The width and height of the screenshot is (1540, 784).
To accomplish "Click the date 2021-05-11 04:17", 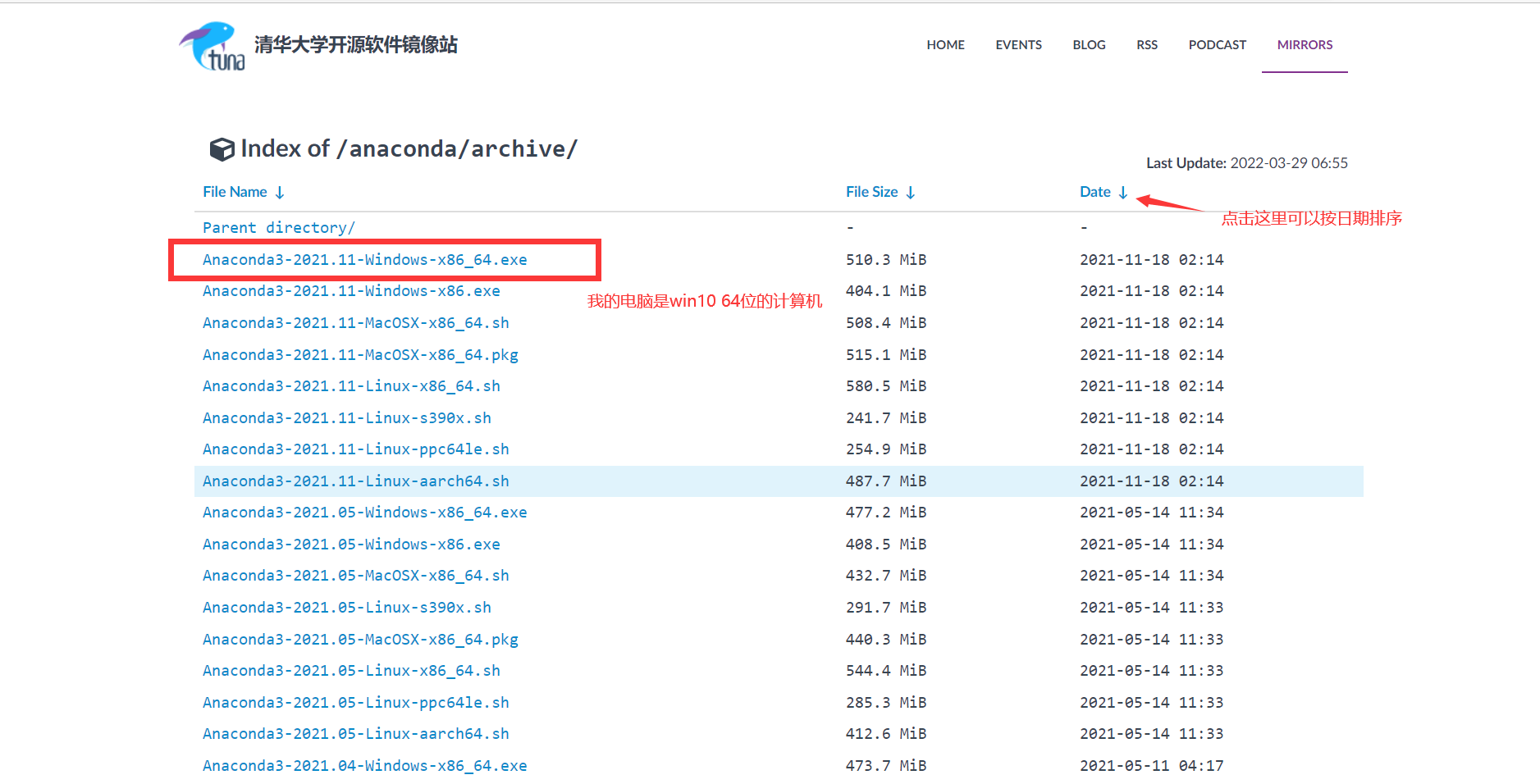I will point(1151,766).
